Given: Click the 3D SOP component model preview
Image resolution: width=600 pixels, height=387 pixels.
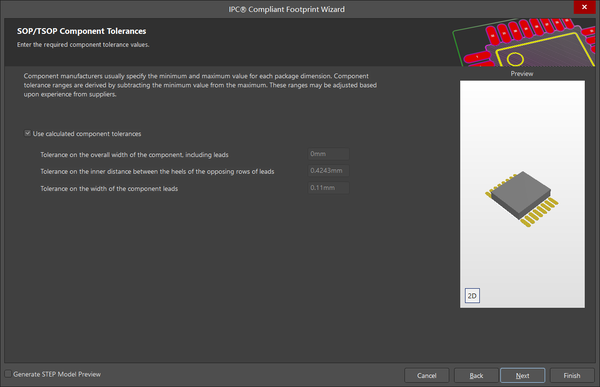Looking at the screenshot, I should (522, 199).
